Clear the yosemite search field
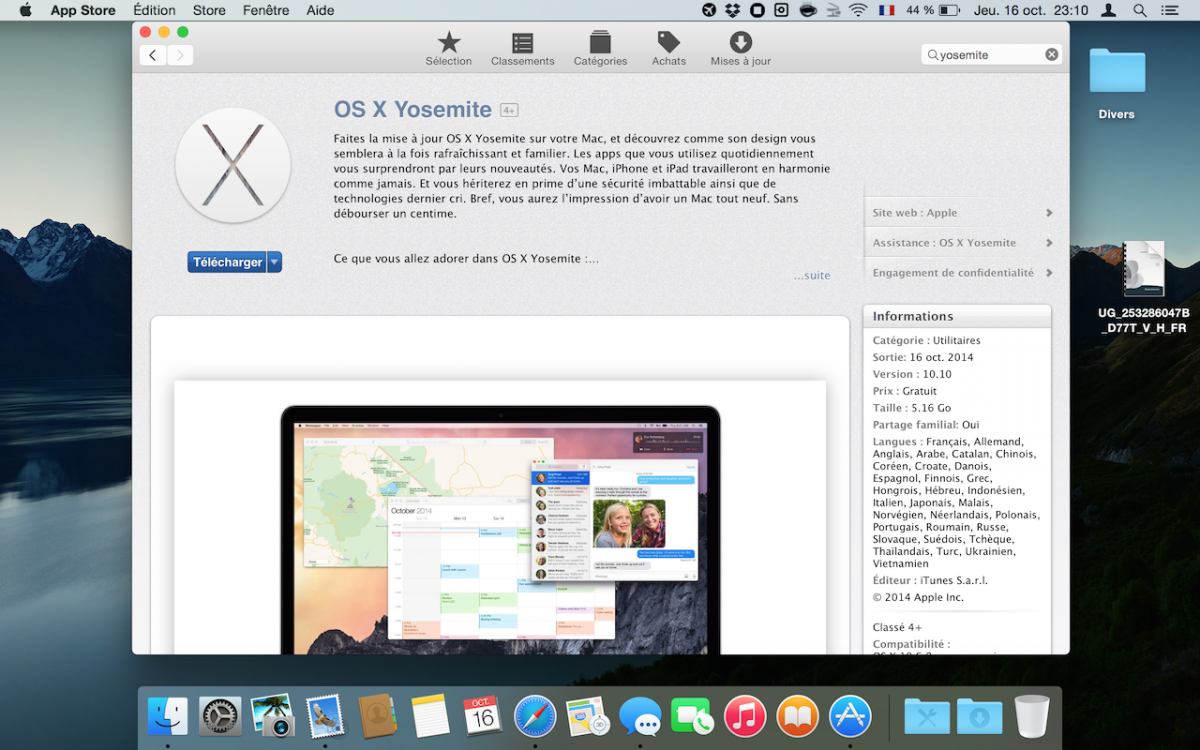The image size is (1200, 750). tap(1051, 55)
